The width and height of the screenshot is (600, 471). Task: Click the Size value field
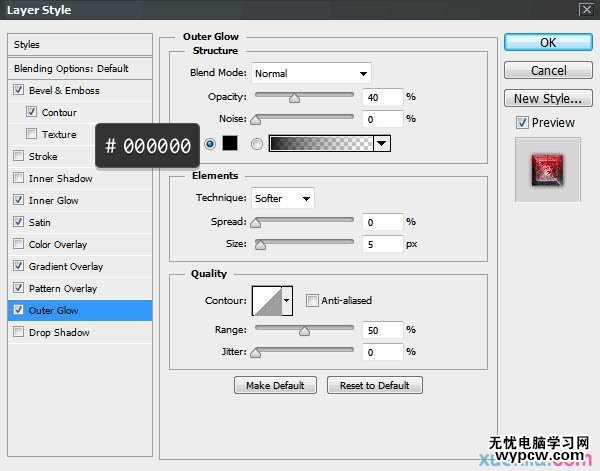click(x=382, y=244)
